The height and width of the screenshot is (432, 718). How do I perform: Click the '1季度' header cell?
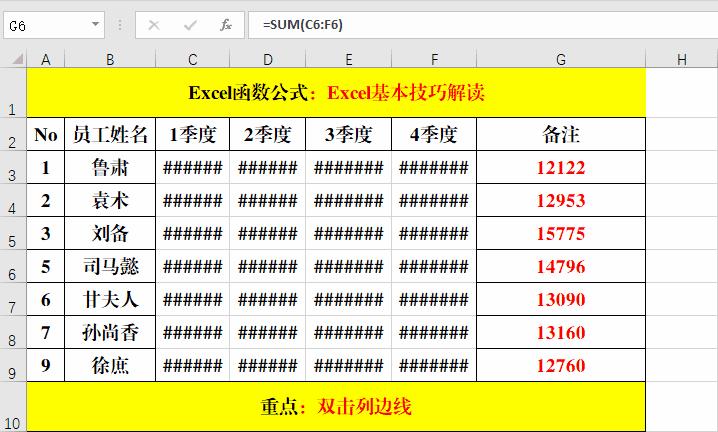click(x=192, y=134)
